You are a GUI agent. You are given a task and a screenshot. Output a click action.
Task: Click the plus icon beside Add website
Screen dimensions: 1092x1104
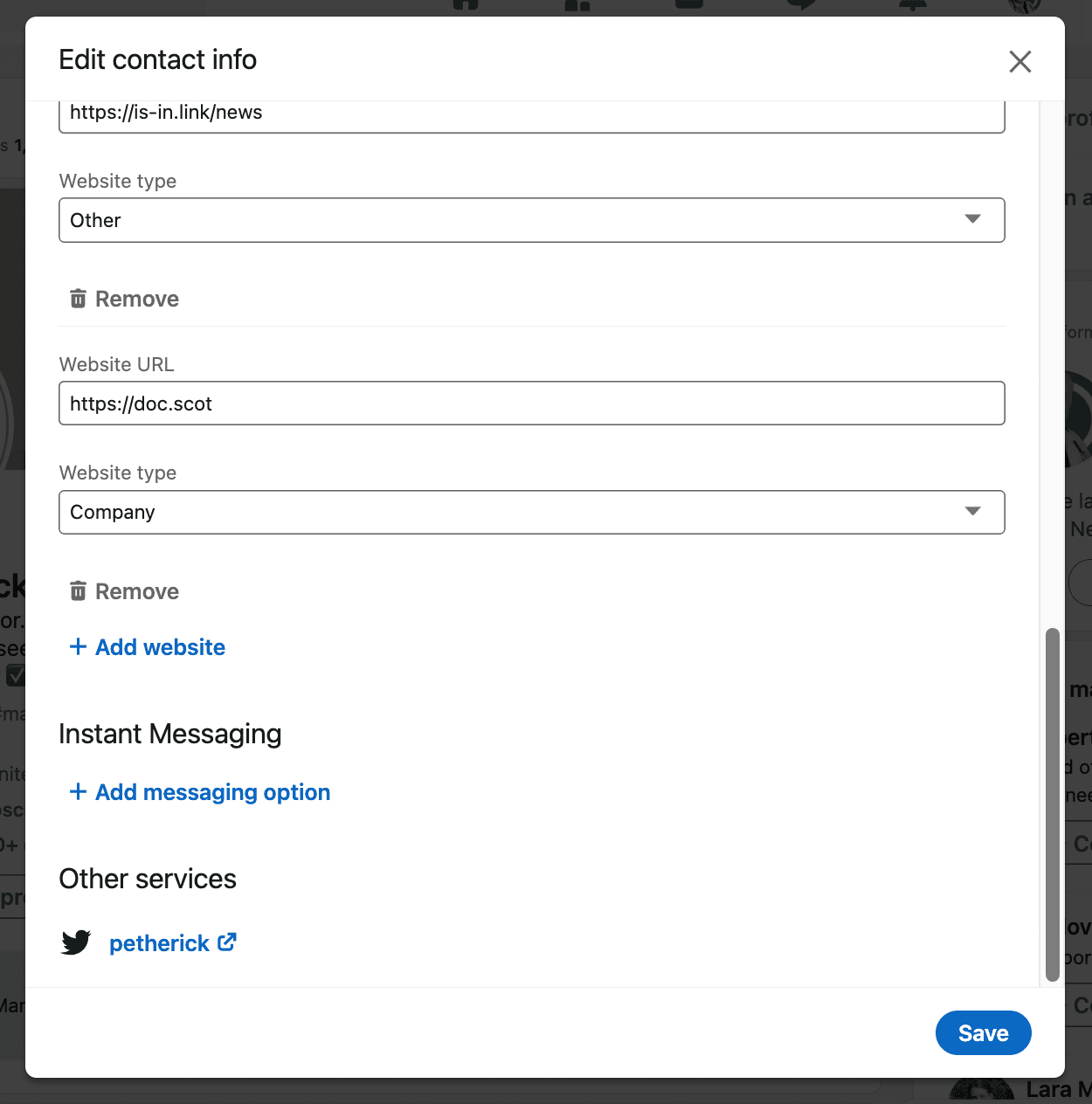[x=78, y=646]
